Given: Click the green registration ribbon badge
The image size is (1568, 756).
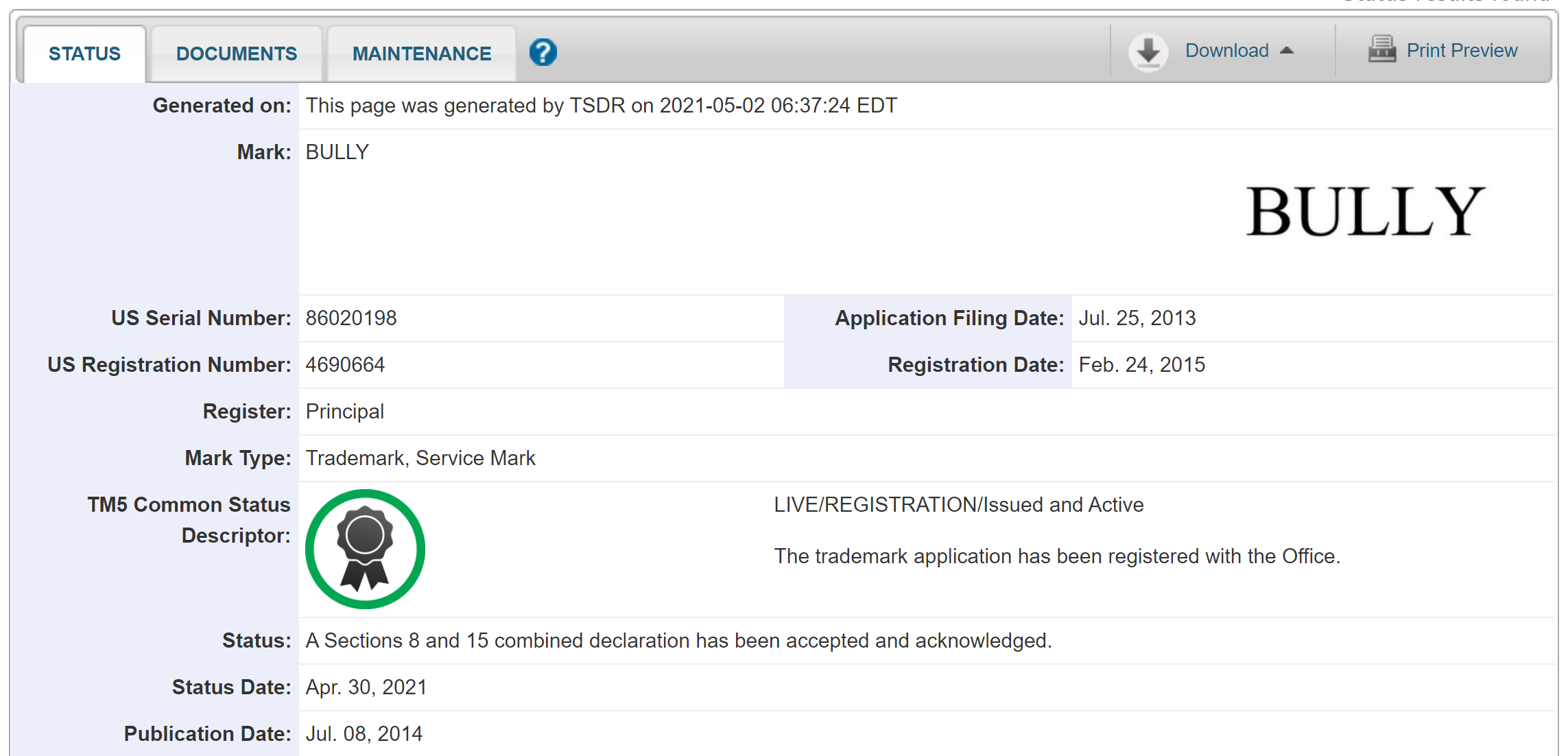Looking at the screenshot, I should (365, 549).
